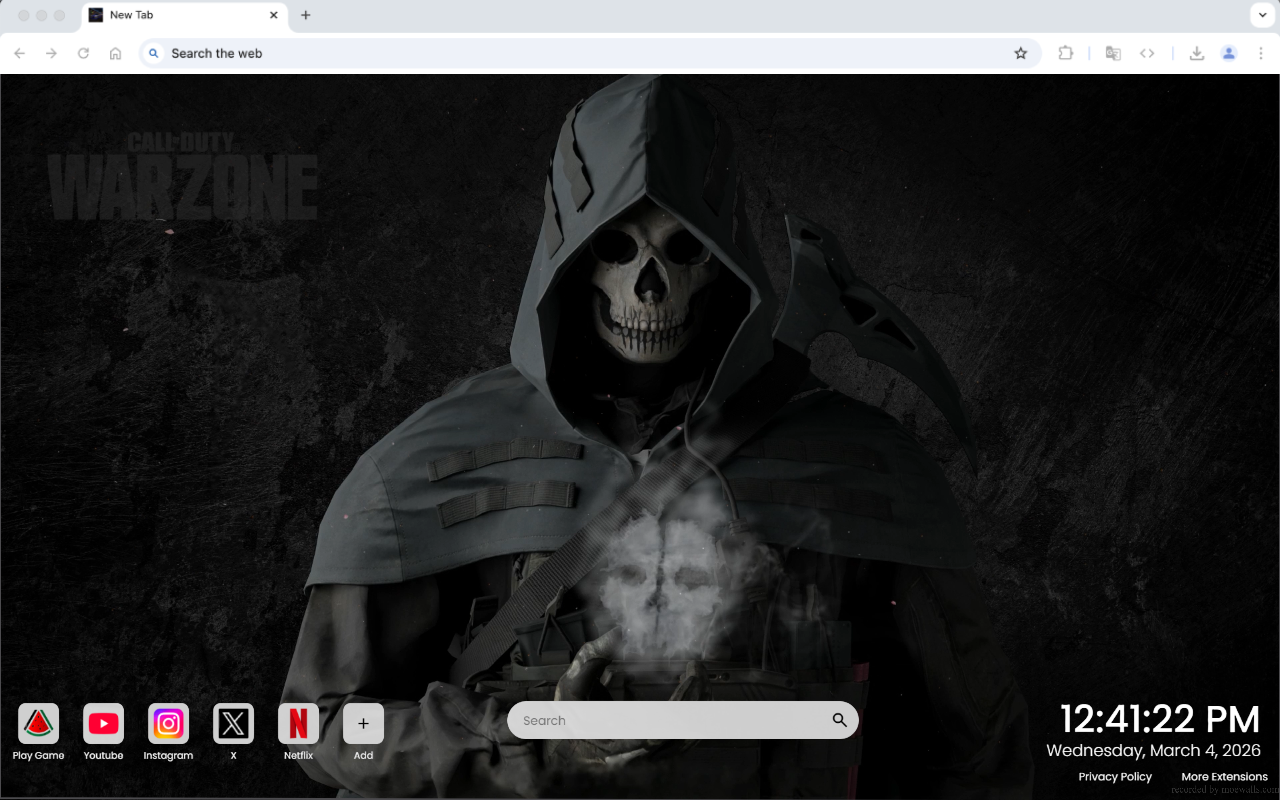Select the New Tab tab
The image size is (1280, 800).
tap(184, 15)
